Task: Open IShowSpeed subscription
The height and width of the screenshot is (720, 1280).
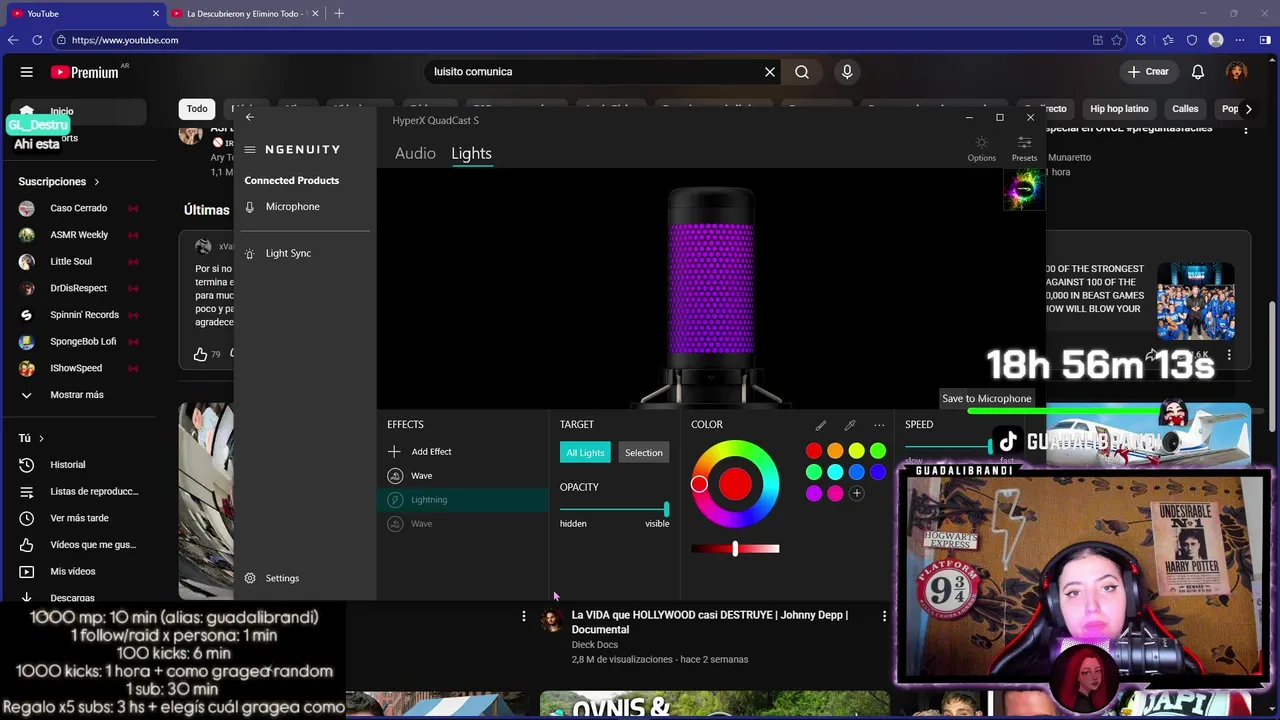Action: point(78,368)
